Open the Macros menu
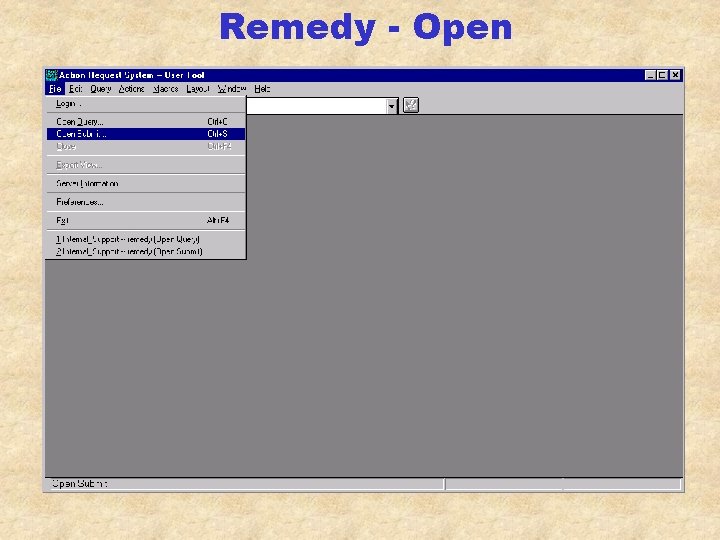Screen dimensions: 720x540 tap(165, 89)
